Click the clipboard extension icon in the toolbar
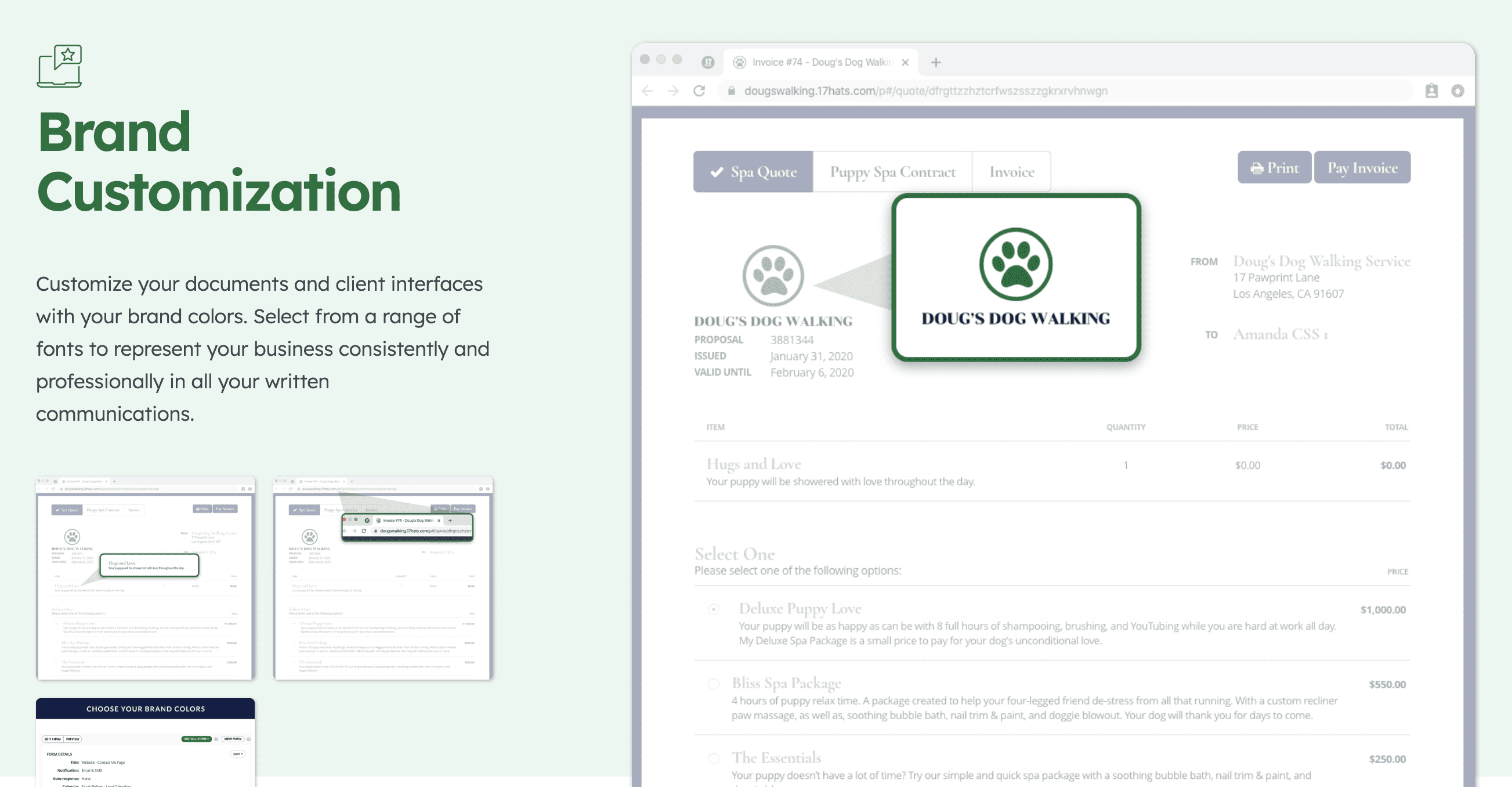This screenshot has width=1512, height=787. coord(1431,91)
